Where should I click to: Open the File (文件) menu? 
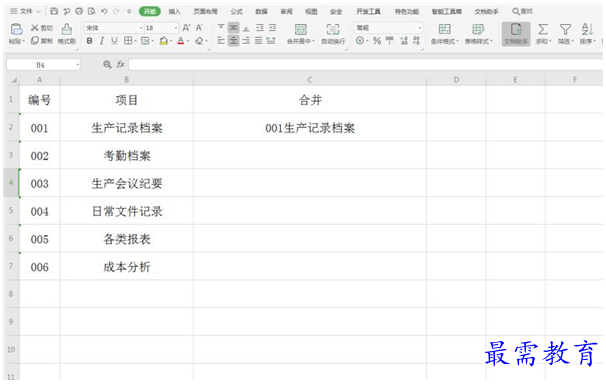(x=26, y=11)
